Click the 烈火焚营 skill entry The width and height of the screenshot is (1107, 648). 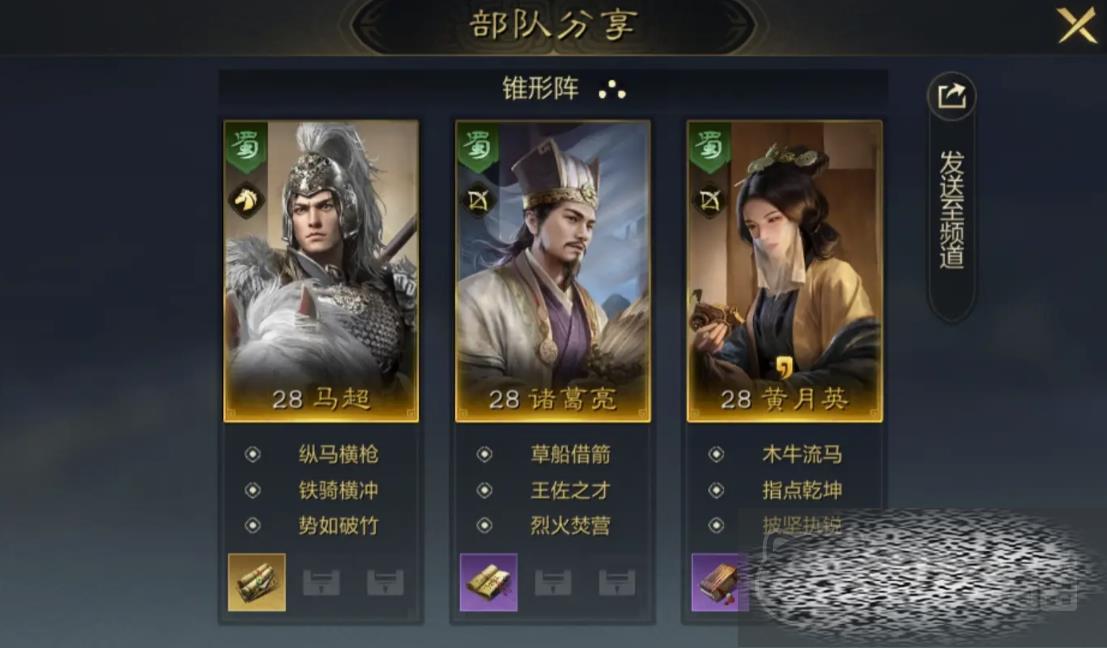click(570, 526)
